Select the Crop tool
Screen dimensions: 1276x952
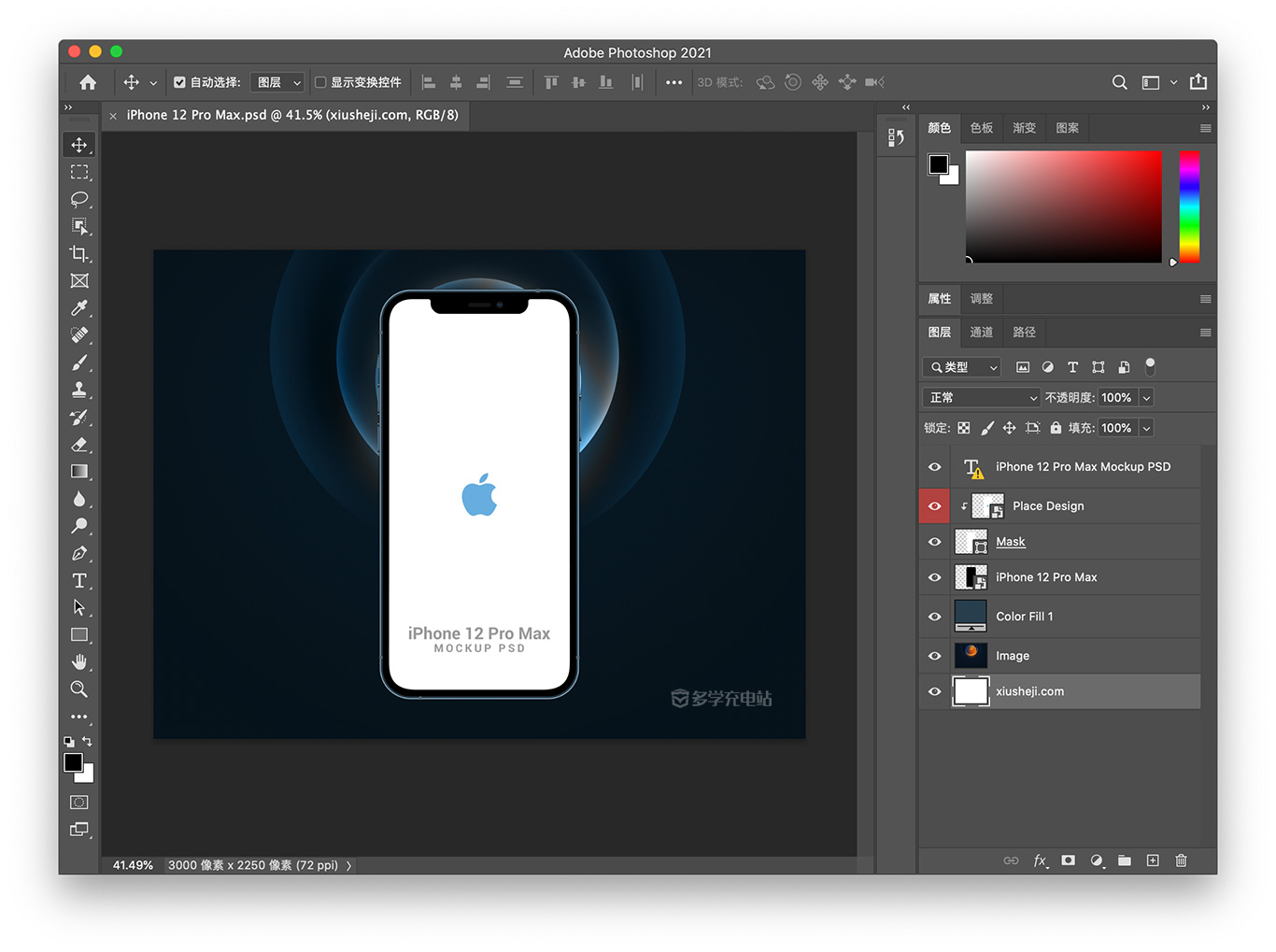tap(79, 253)
